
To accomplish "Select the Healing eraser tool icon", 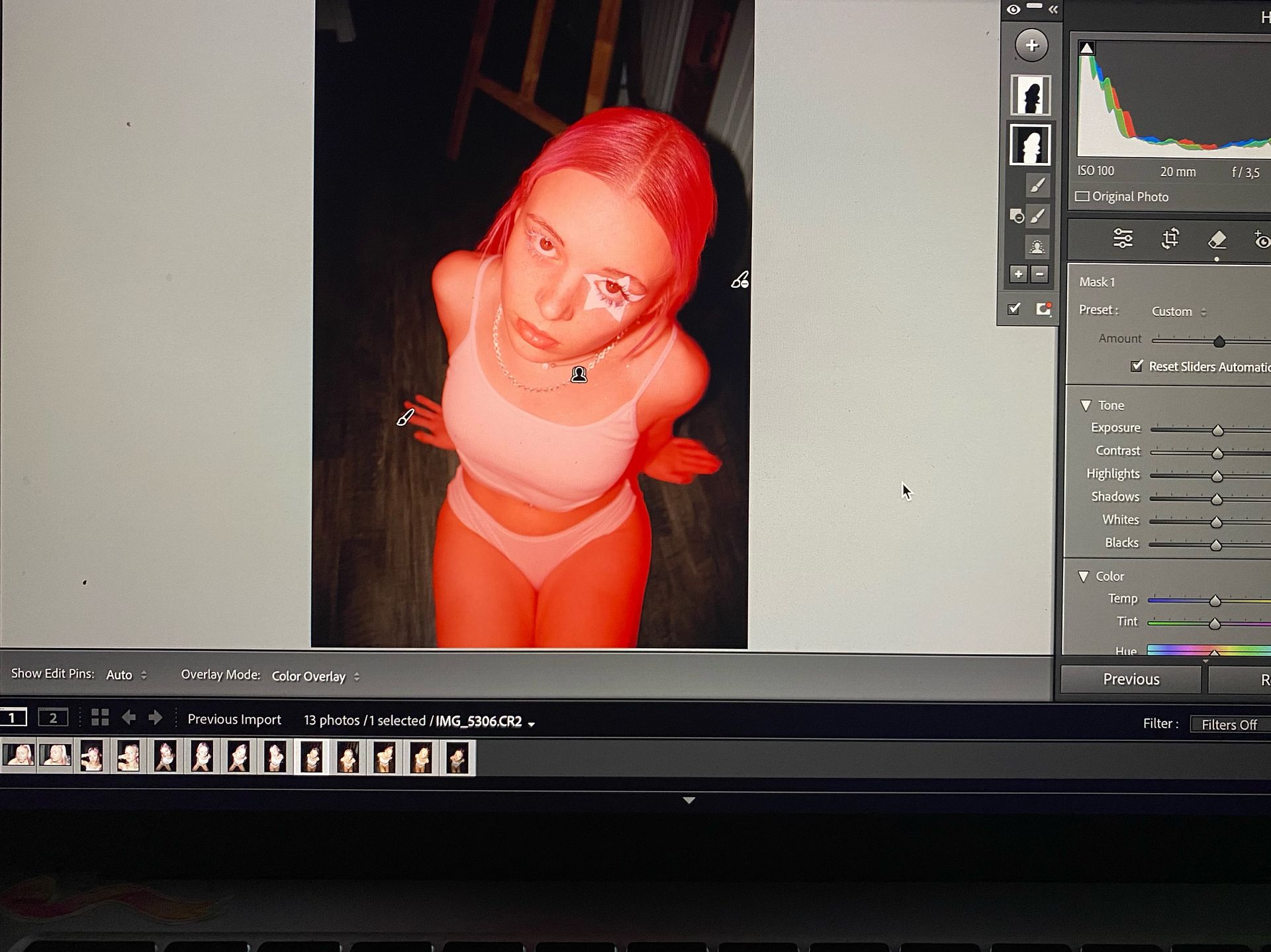I will (x=1217, y=239).
